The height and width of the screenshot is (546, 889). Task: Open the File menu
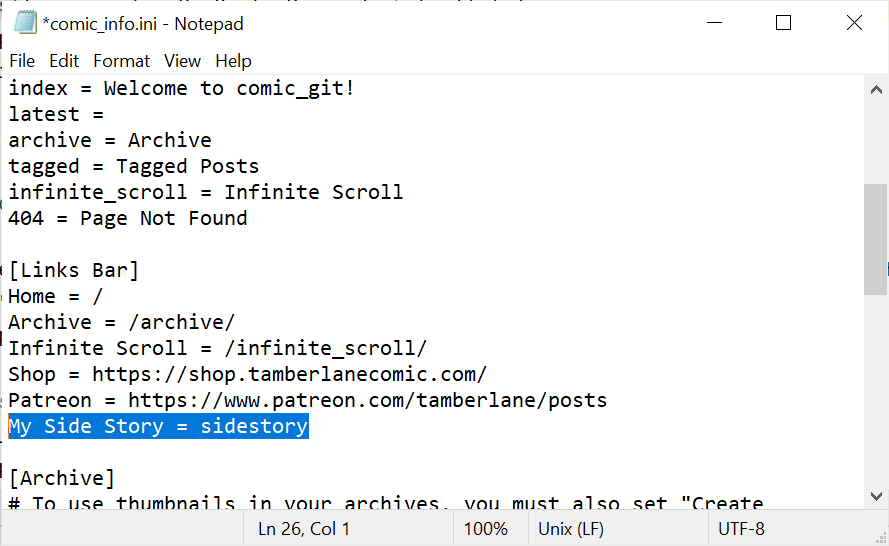(22, 61)
